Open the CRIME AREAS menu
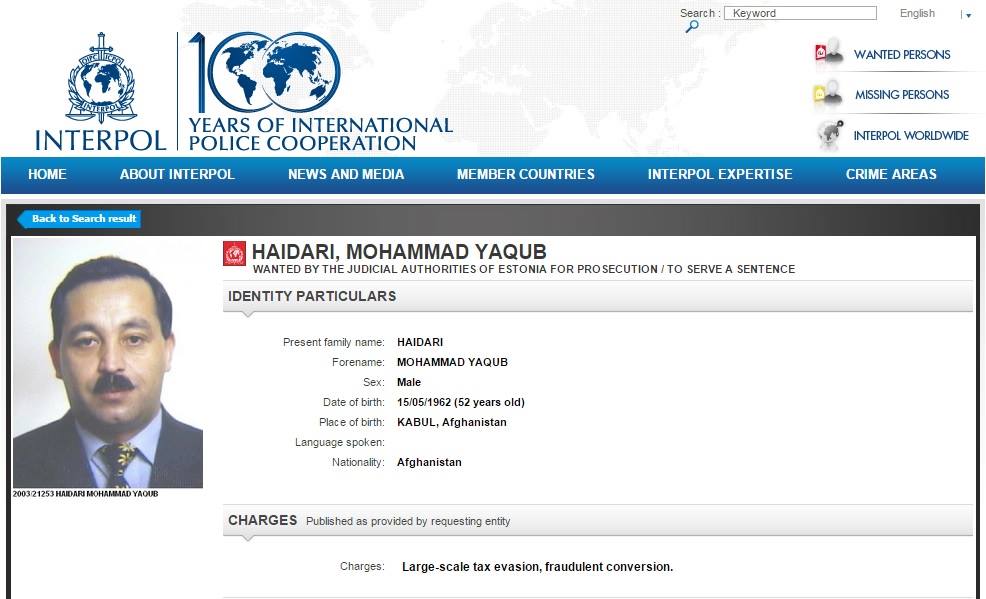 [x=891, y=174]
